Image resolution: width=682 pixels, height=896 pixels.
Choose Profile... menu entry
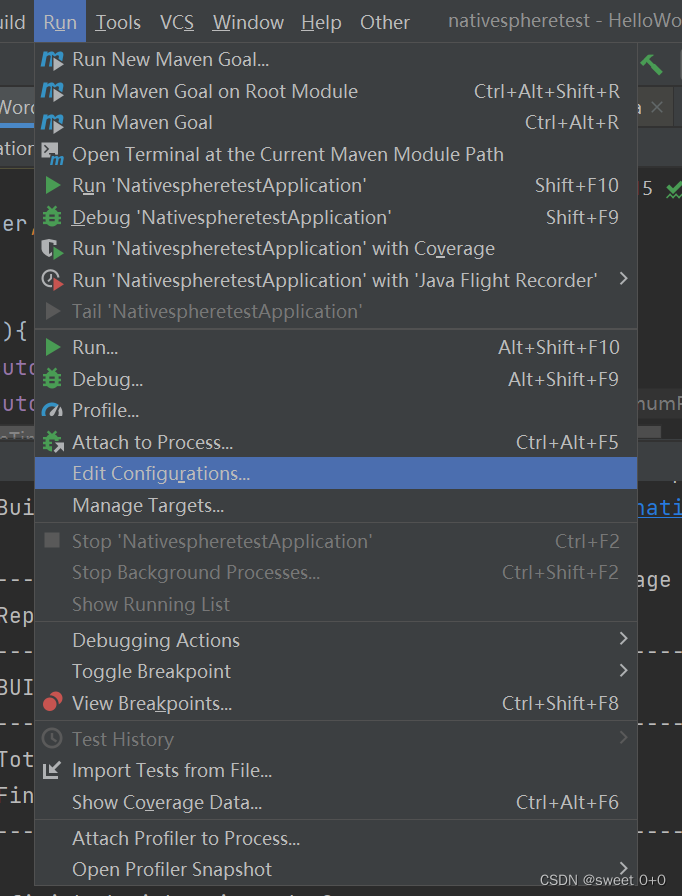[336, 410]
